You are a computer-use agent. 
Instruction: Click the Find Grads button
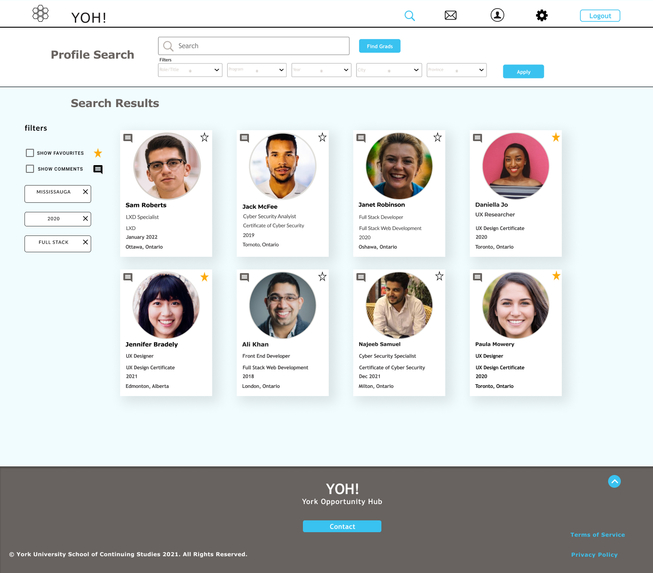(x=379, y=46)
